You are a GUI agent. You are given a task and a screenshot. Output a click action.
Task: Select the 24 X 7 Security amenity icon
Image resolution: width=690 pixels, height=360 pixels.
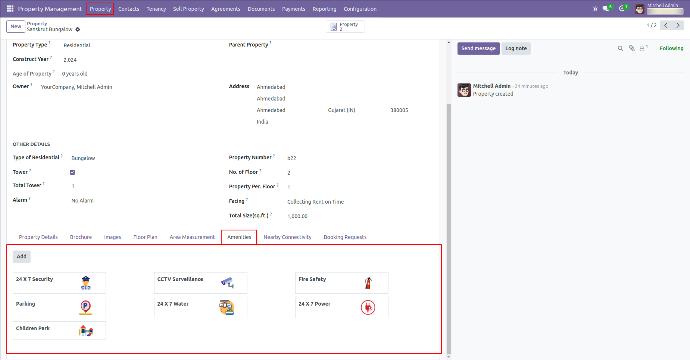click(85, 283)
